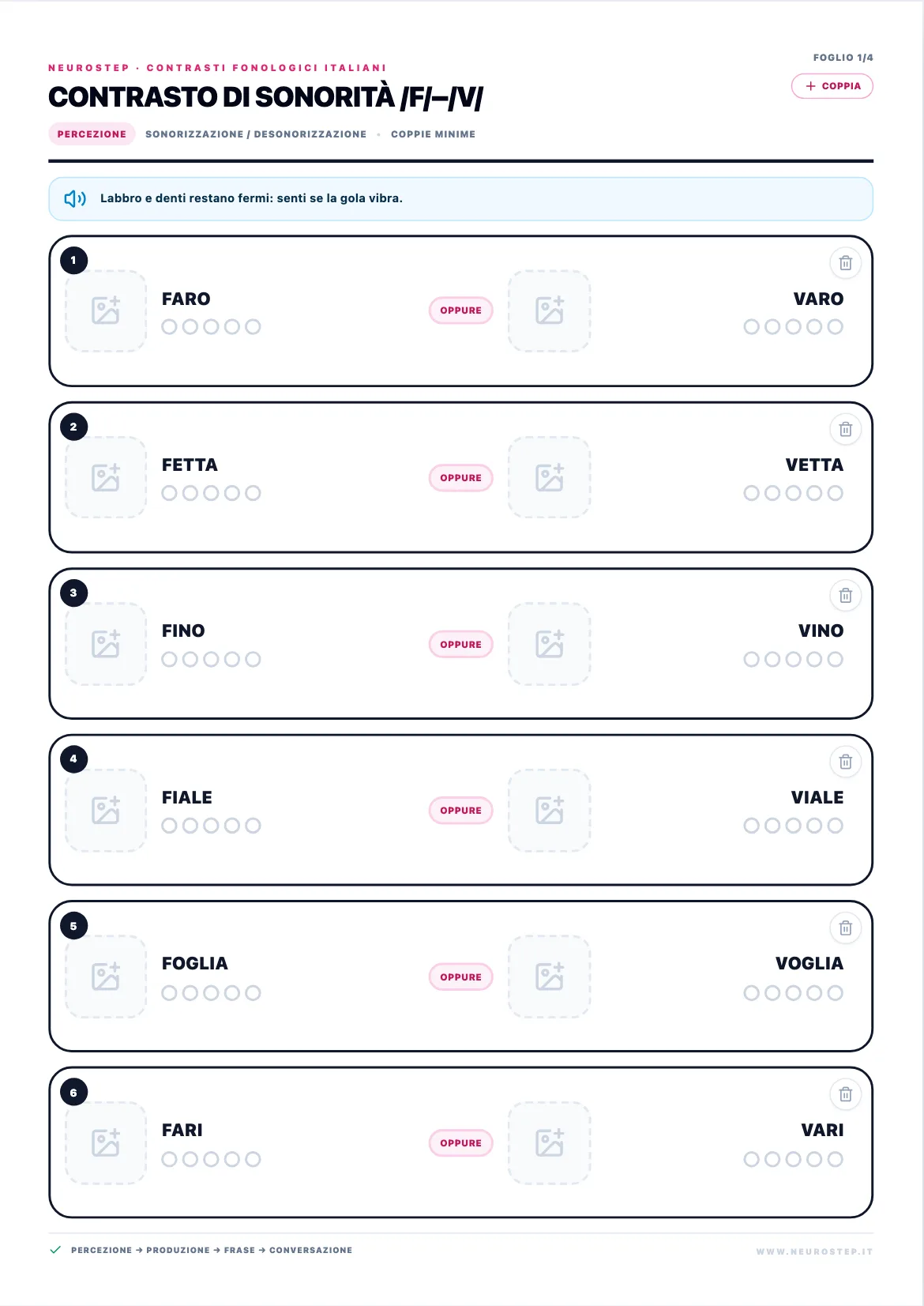The width and height of the screenshot is (924, 1306).
Task: Add image for the word FARO
Action: tap(106, 311)
